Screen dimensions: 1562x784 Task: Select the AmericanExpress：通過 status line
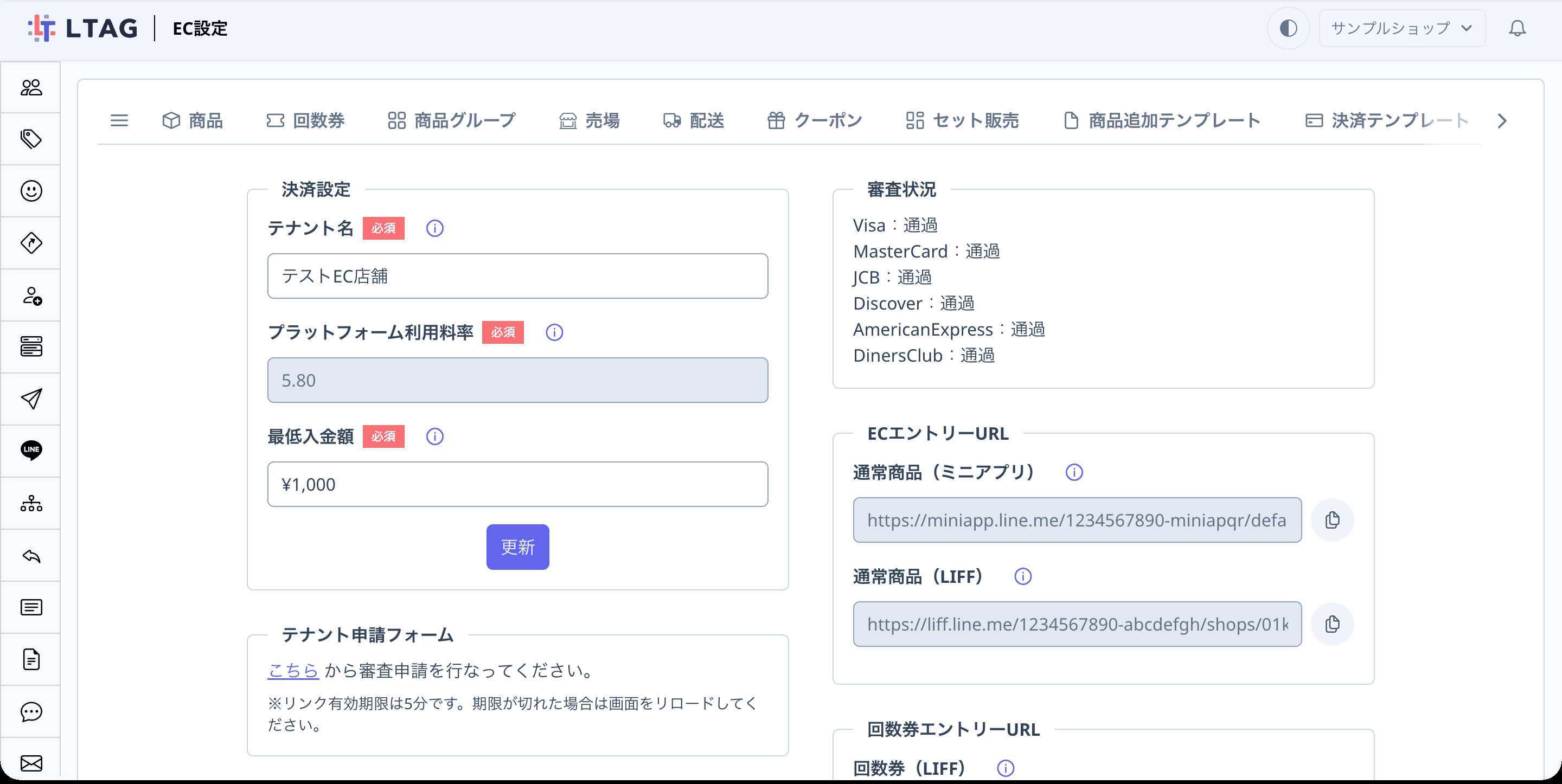point(949,330)
